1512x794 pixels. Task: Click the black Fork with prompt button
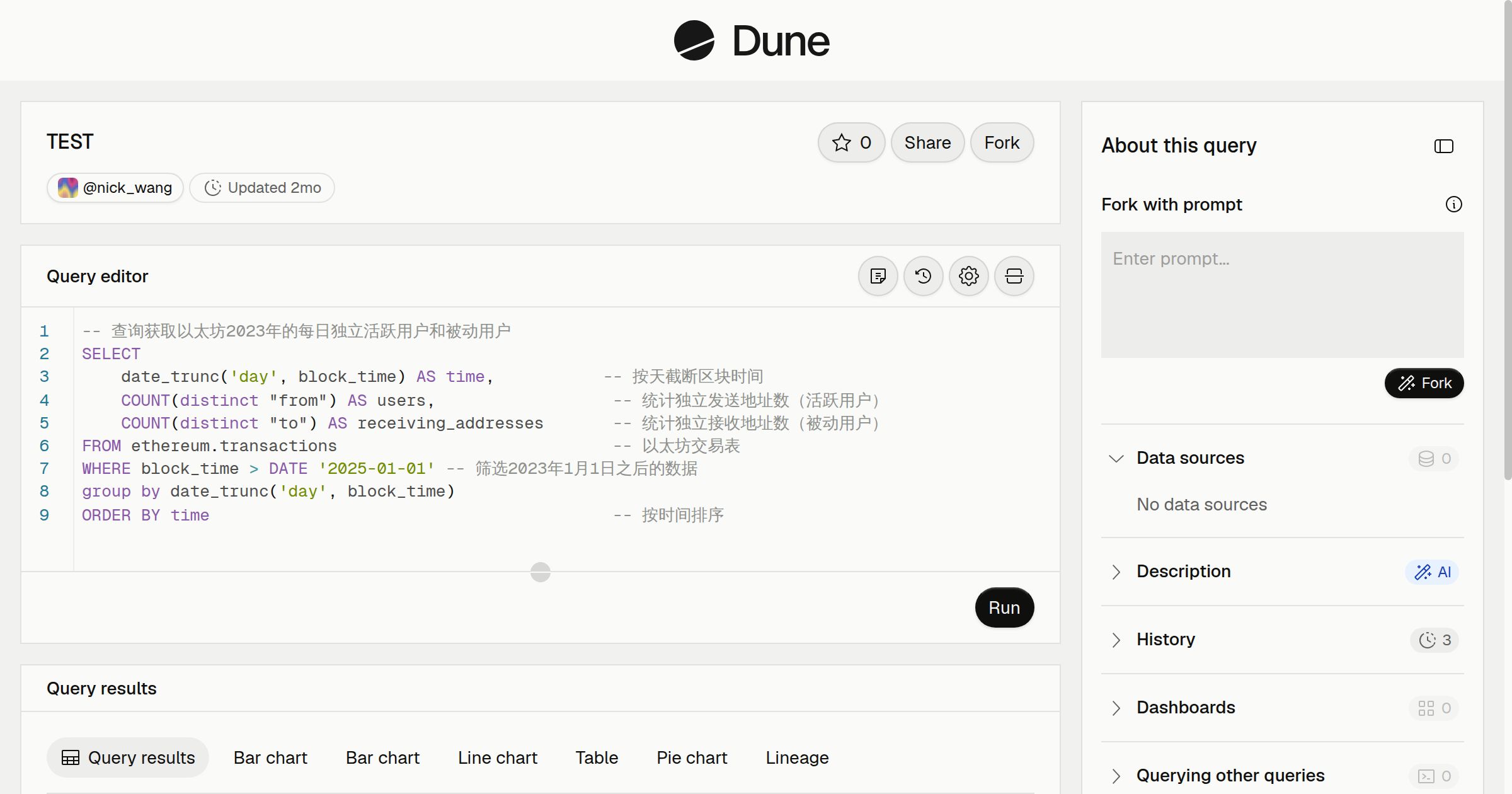click(x=1424, y=383)
